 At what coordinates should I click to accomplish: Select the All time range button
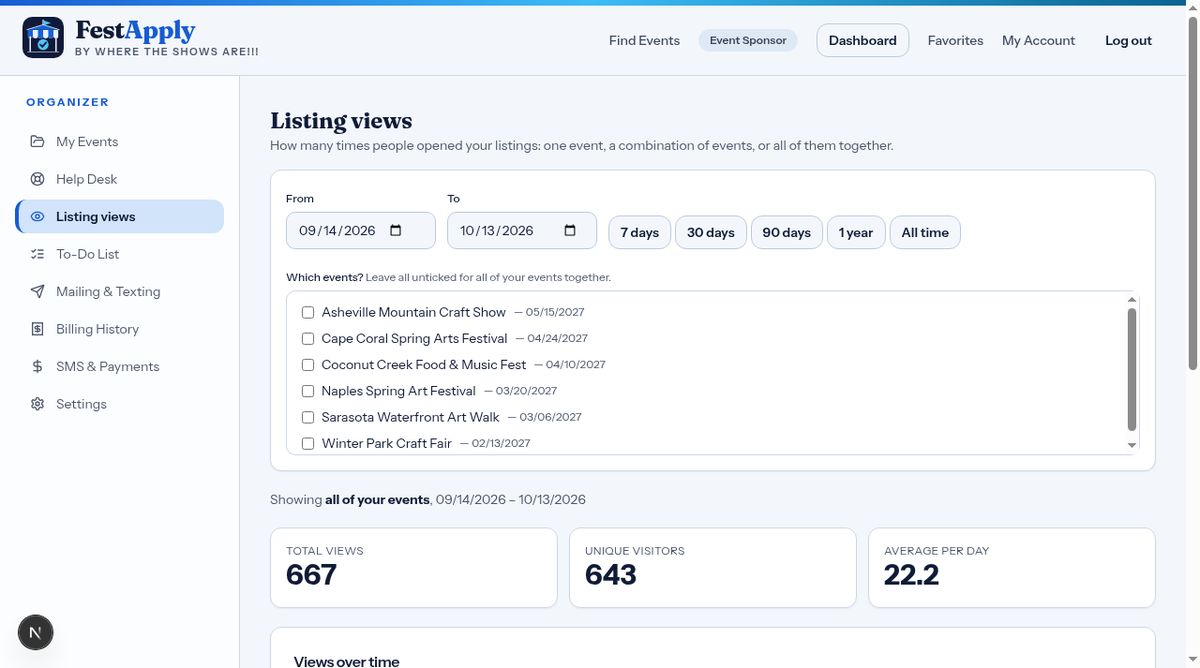pos(925,232)
